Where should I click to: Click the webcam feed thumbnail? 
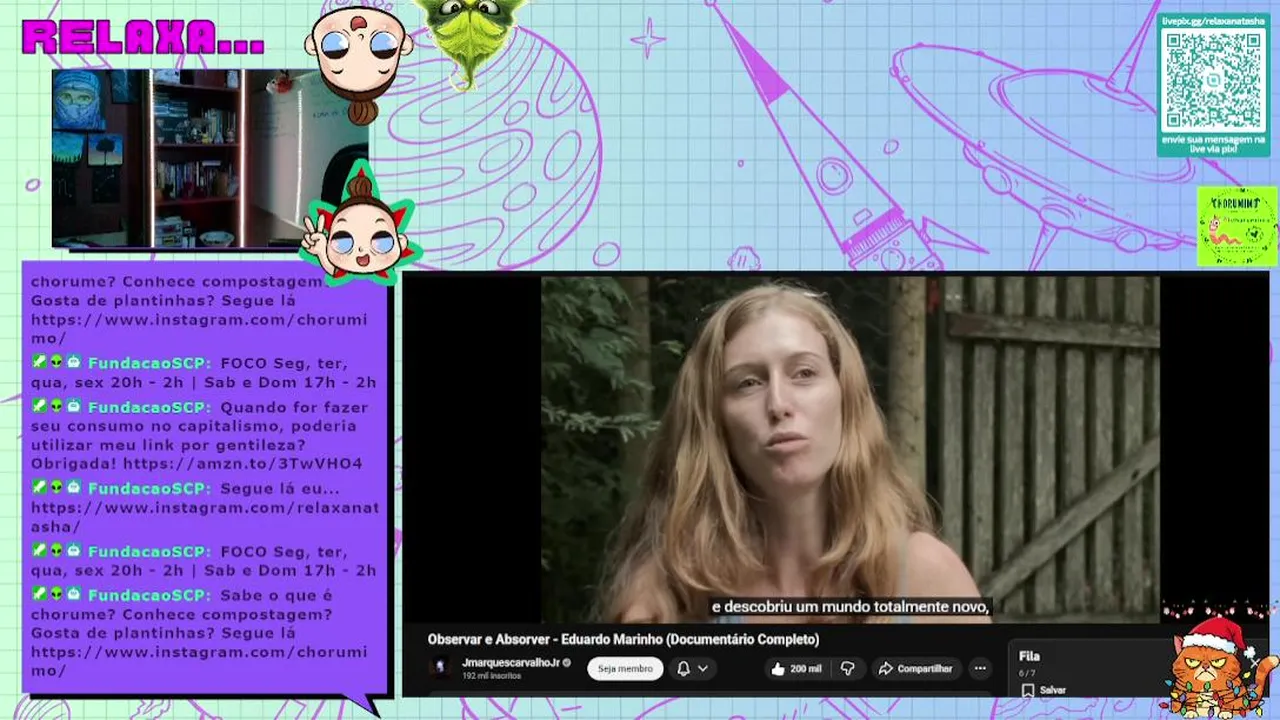[210, 158]
